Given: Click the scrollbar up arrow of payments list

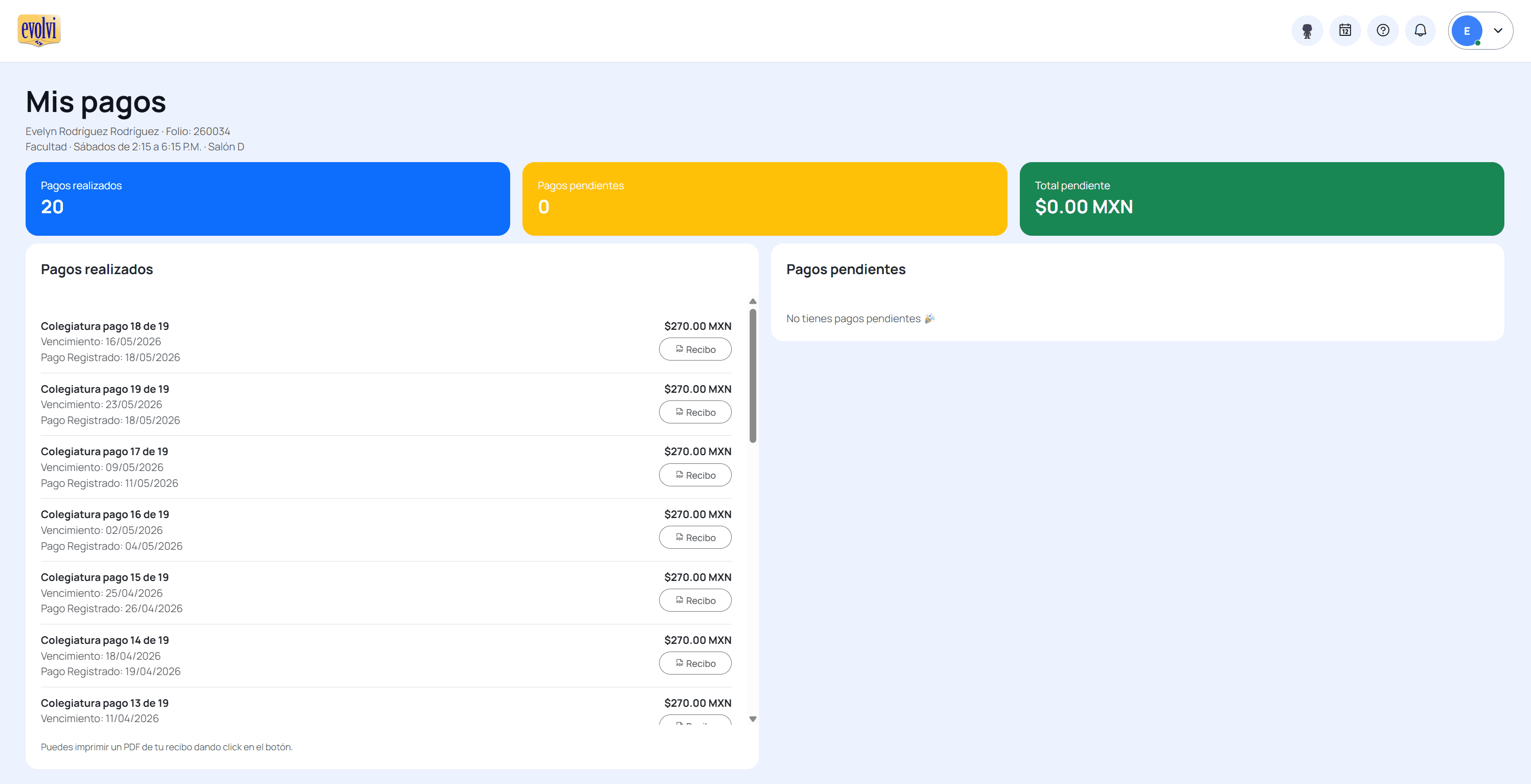Looking at the screenshot, I should 753,301.
